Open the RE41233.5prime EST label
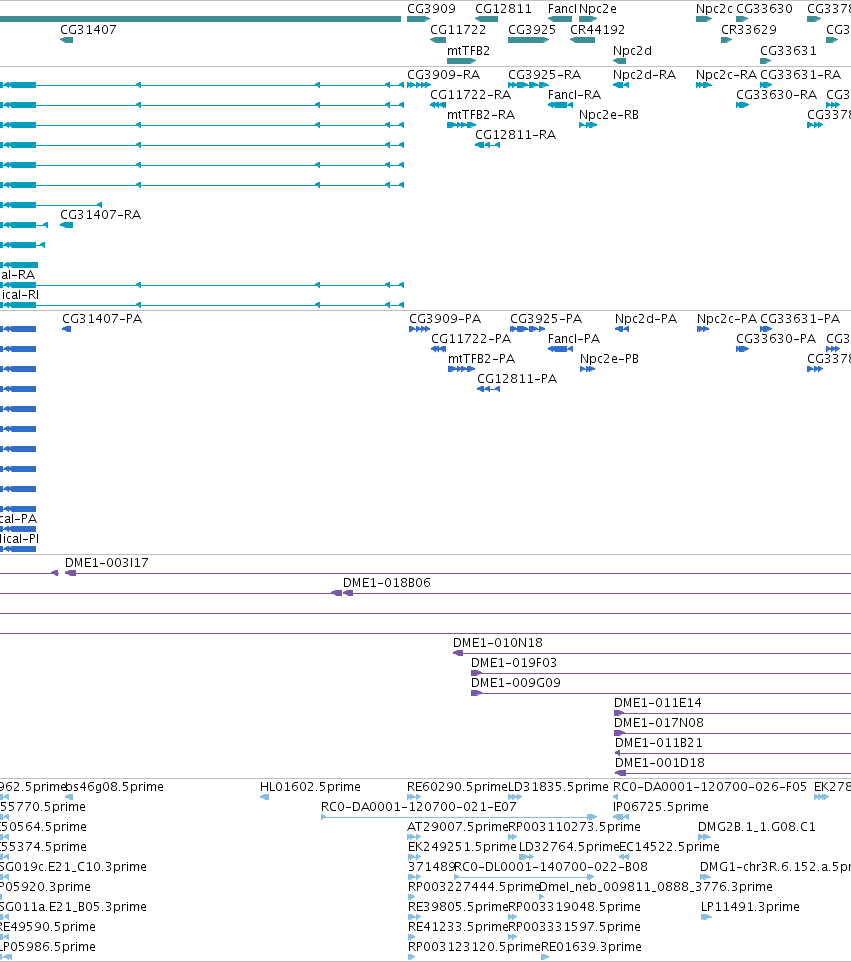851x962 pixels. (x=458, y=926)
